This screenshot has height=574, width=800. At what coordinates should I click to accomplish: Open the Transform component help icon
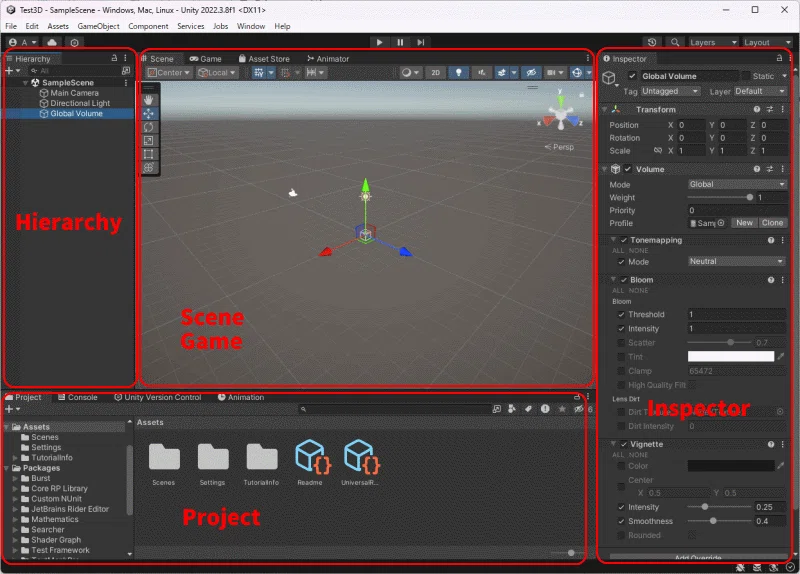coord(757,109)
